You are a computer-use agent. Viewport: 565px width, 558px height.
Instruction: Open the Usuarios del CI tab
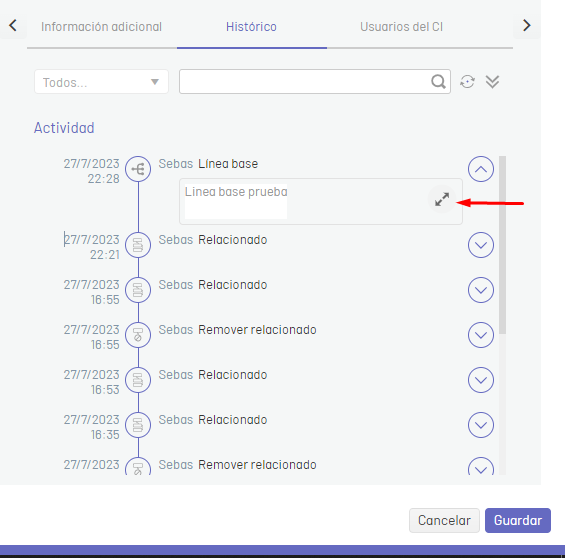(401, 27)
